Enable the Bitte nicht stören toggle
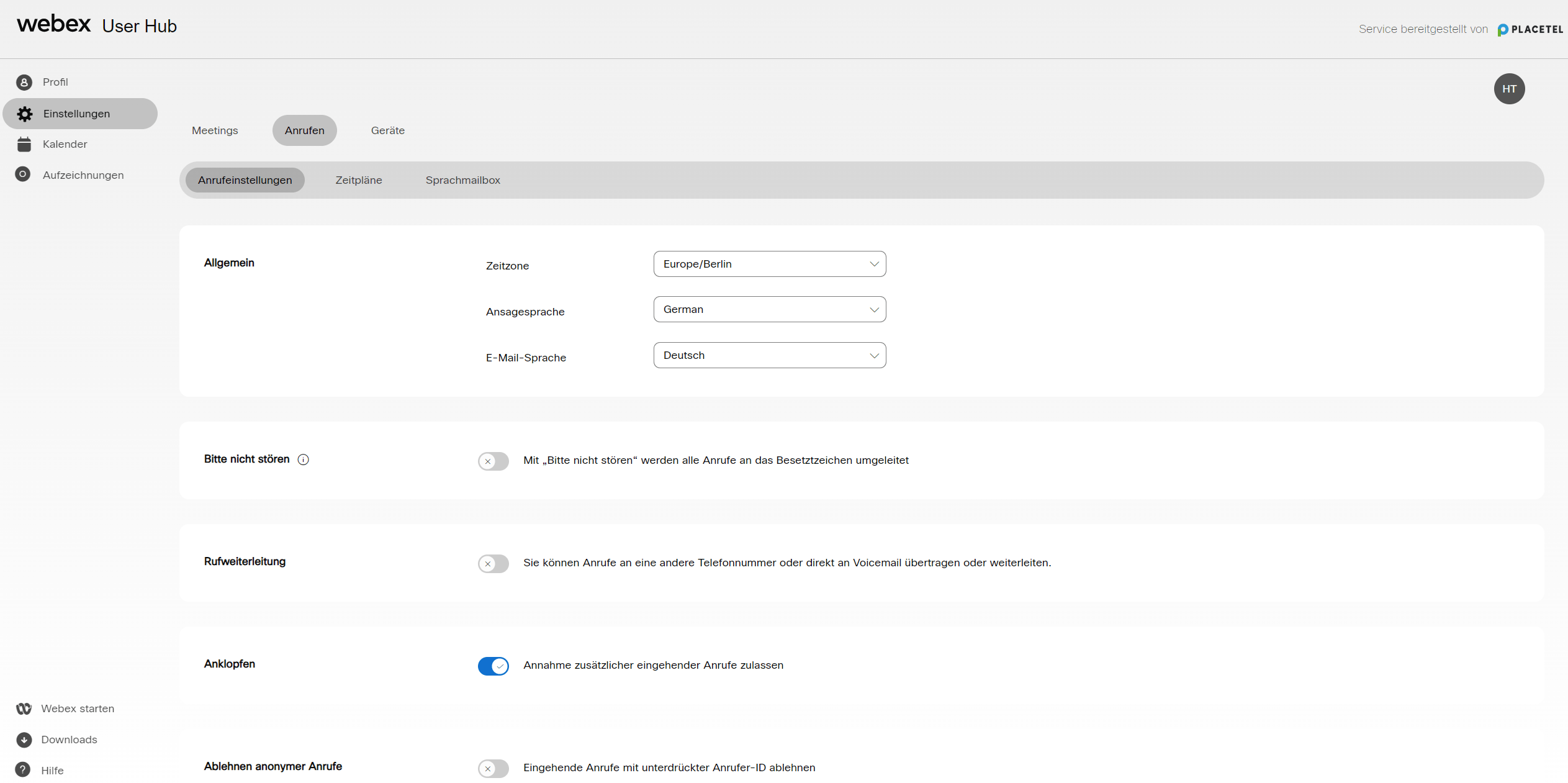Viewport: 1568px width, 783px height. [x=493, y=461]
